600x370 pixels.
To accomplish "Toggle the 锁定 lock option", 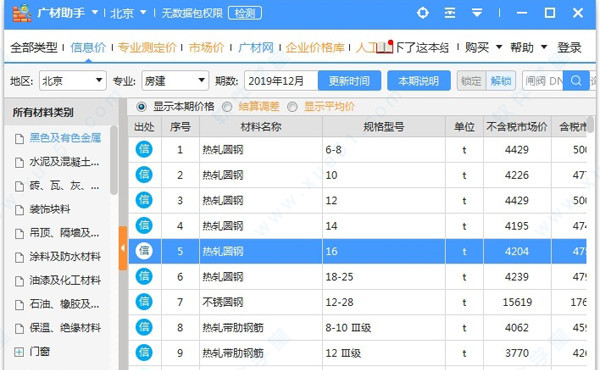I will pyautogui.click(x=471, y=81).
